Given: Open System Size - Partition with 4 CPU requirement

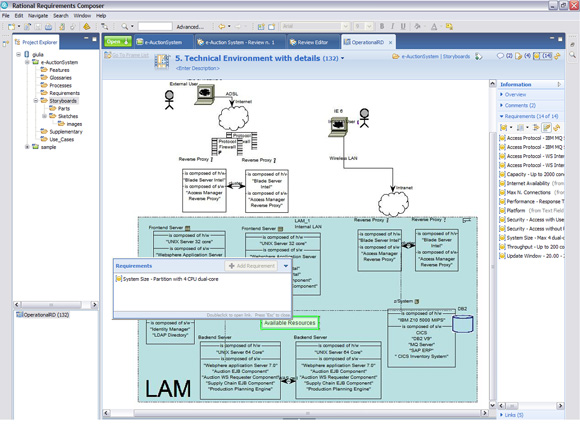Looking at the screenshot, I should tap(167, 279).
